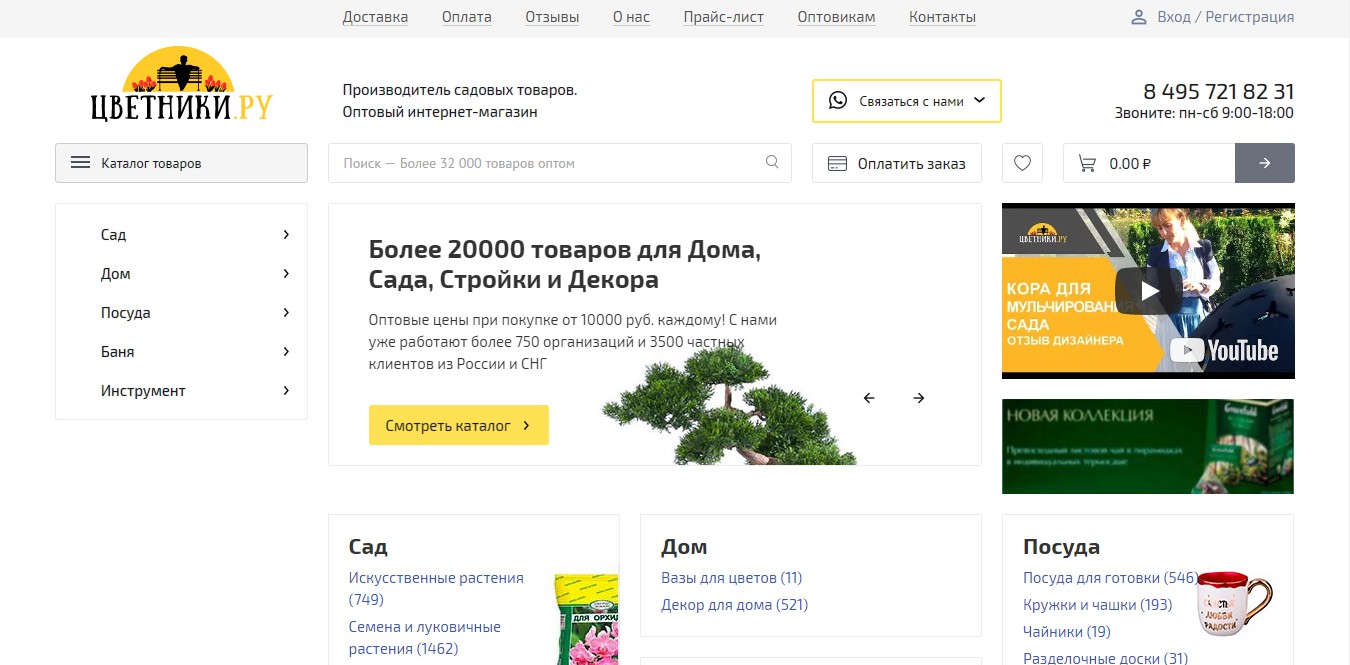Open the favorites heart icon
This screenshot has height=665, width=1350.
pyautogui.click(x=1022, y=163)
